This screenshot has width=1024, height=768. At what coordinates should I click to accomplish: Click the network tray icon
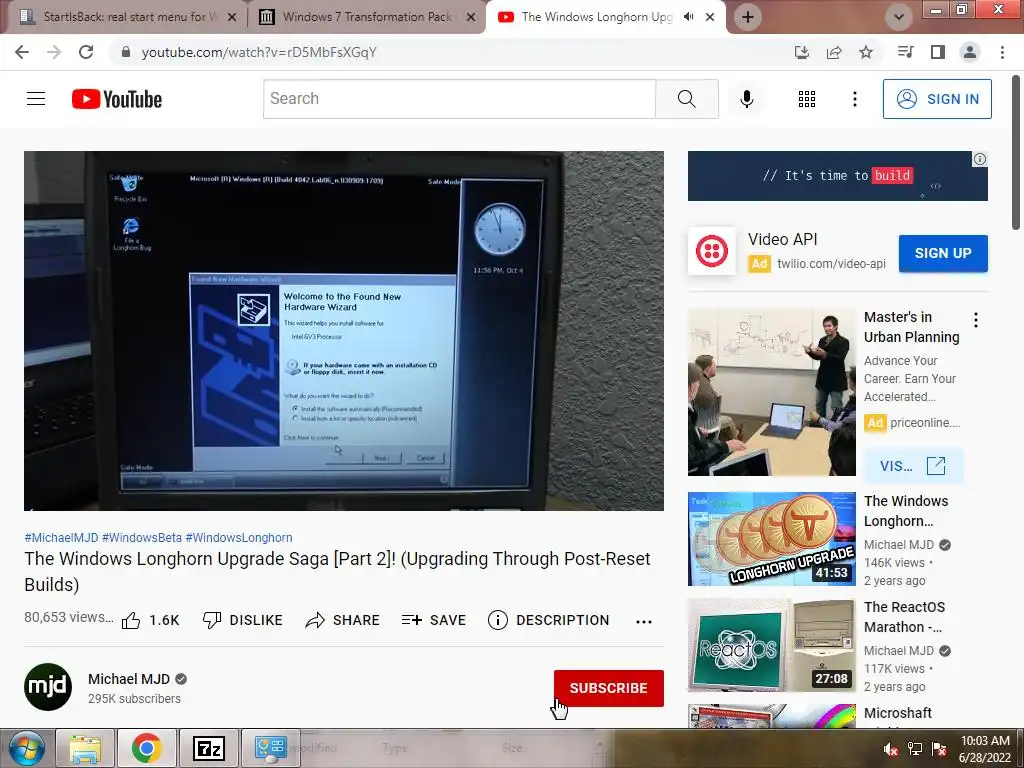[915, 749]
